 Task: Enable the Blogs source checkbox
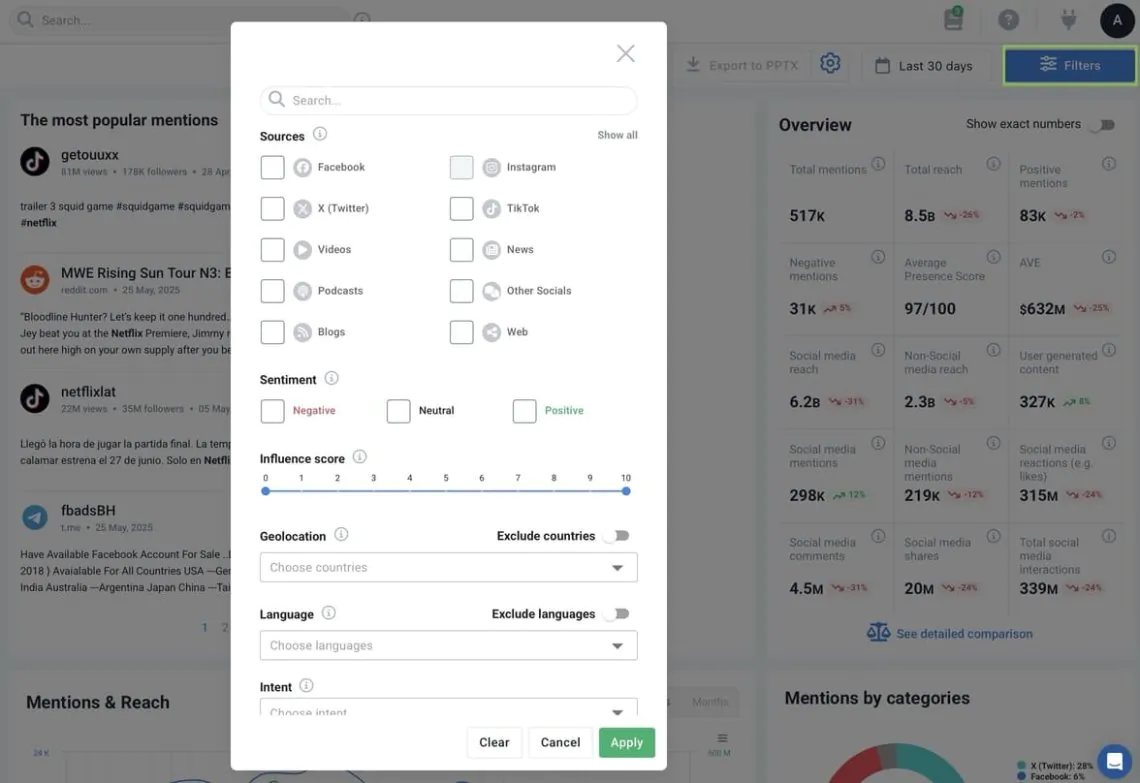pos(273,332)
